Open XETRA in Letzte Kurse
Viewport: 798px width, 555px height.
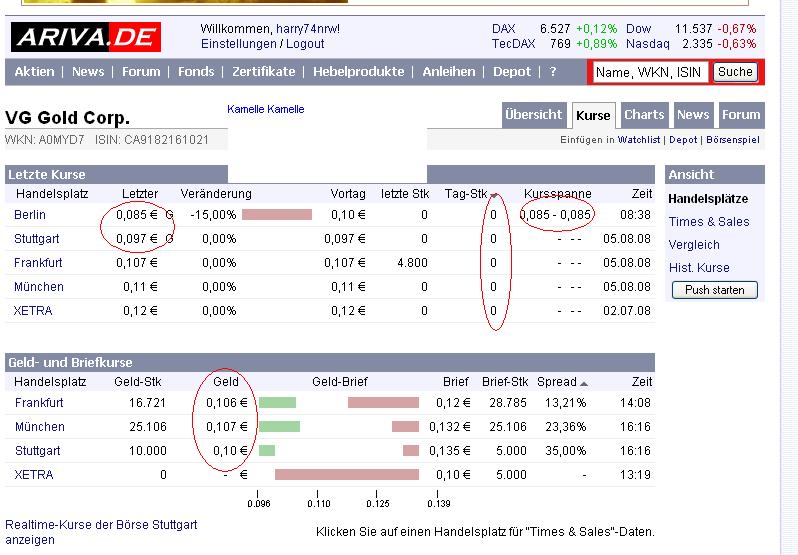coord(33,310)
